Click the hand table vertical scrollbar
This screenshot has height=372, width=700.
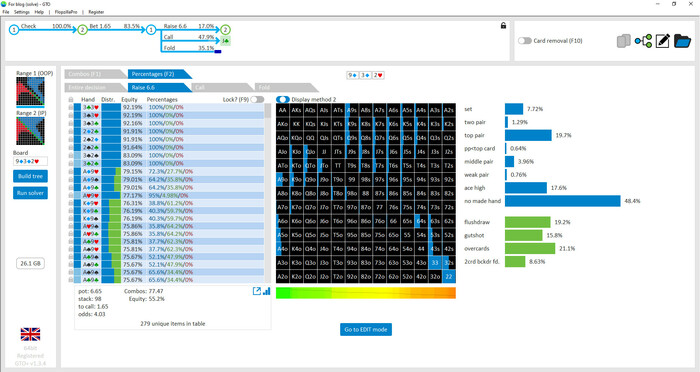click(268, 193)
